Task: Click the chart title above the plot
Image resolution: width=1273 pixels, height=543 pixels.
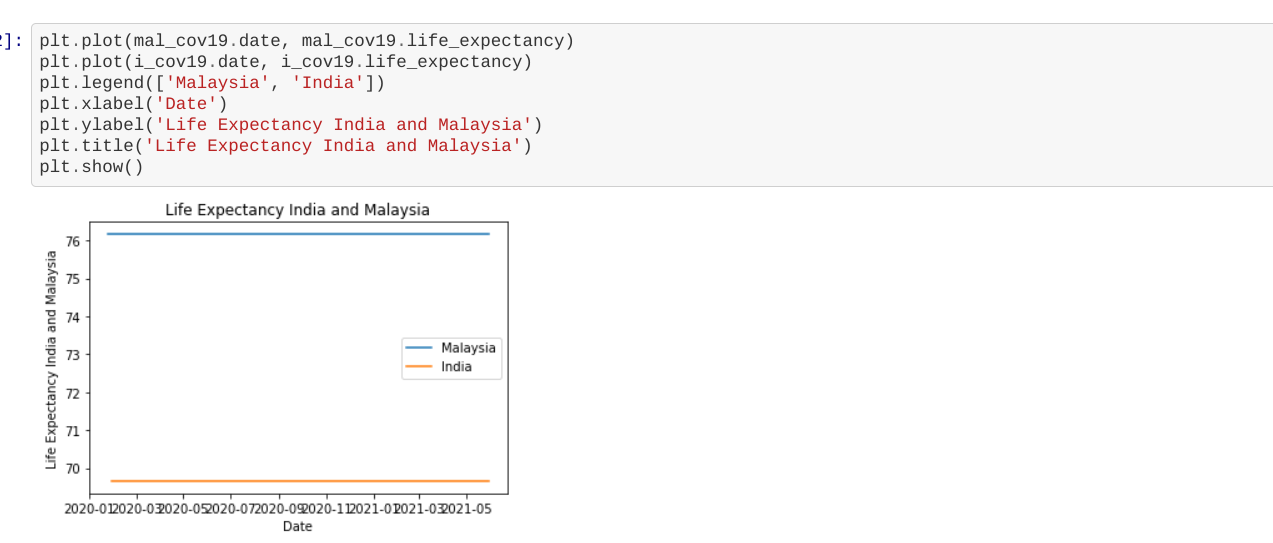Action: pyautogui.click(x=297, y=210)
